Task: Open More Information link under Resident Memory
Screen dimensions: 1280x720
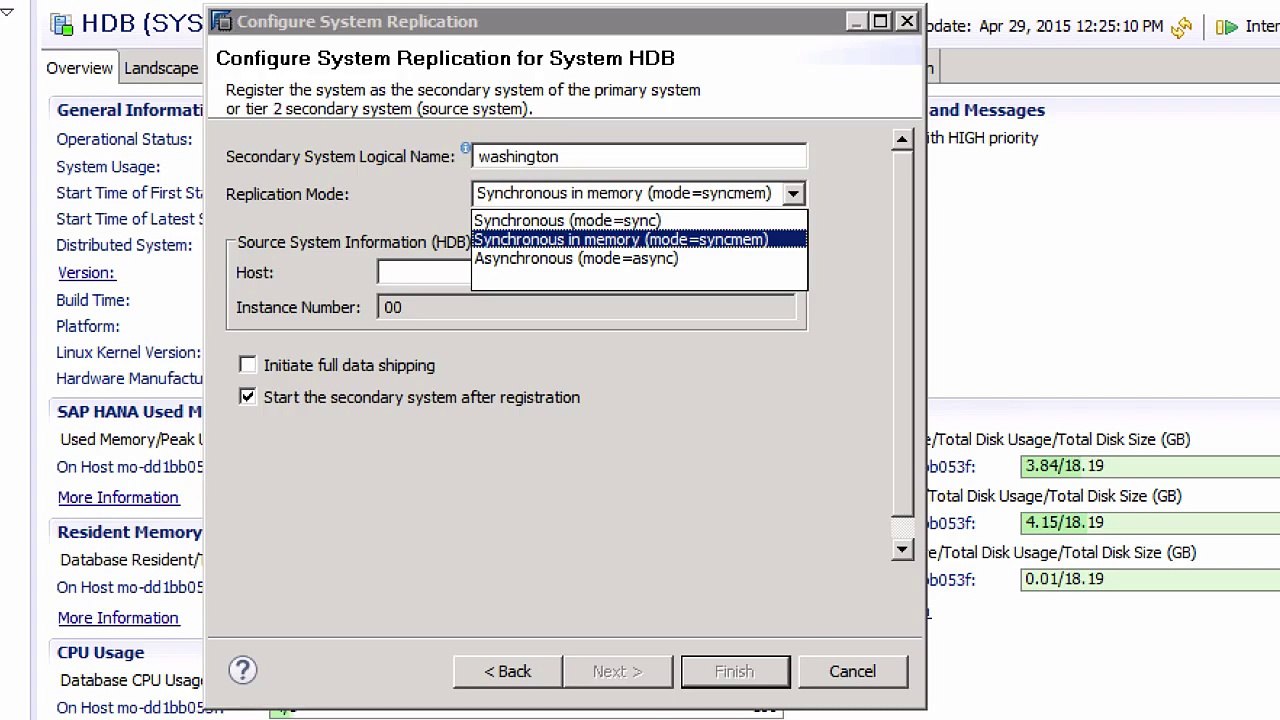Action: [x=118, y=618]
